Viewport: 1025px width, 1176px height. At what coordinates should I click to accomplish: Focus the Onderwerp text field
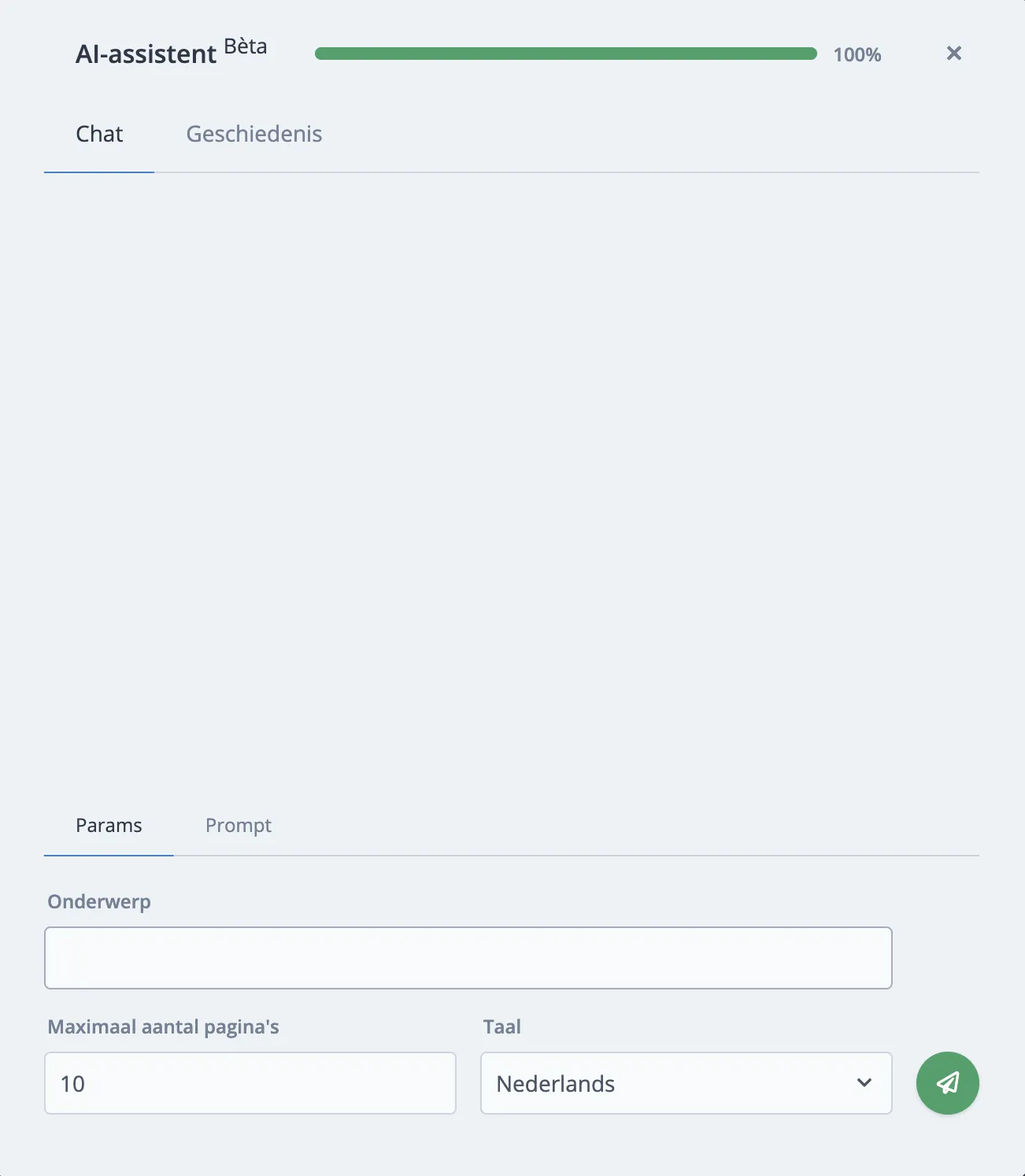468,957
